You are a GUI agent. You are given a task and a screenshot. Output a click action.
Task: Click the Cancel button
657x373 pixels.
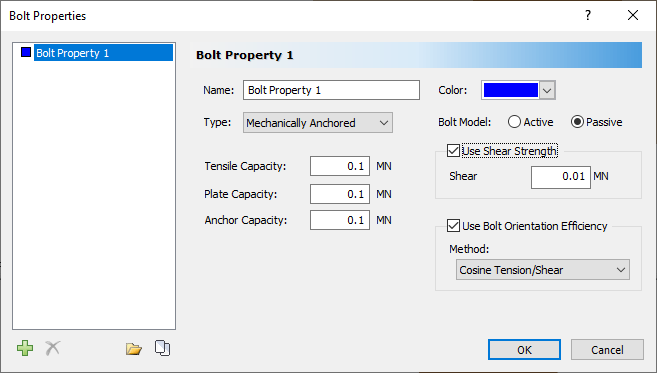[x=607, y=350]
